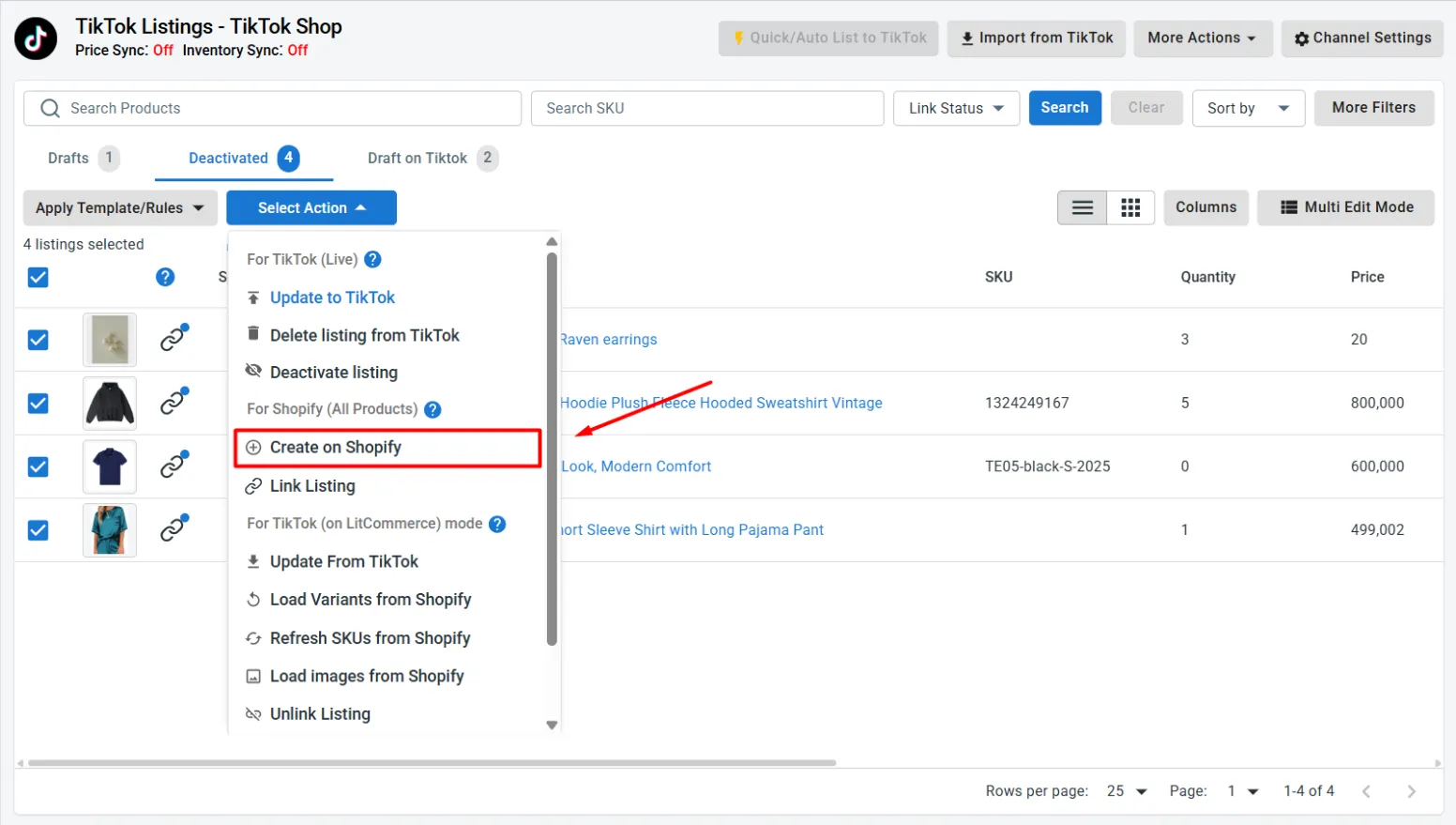Click the Clear button
The image size is (1456, 825).
click(1146, 108)
